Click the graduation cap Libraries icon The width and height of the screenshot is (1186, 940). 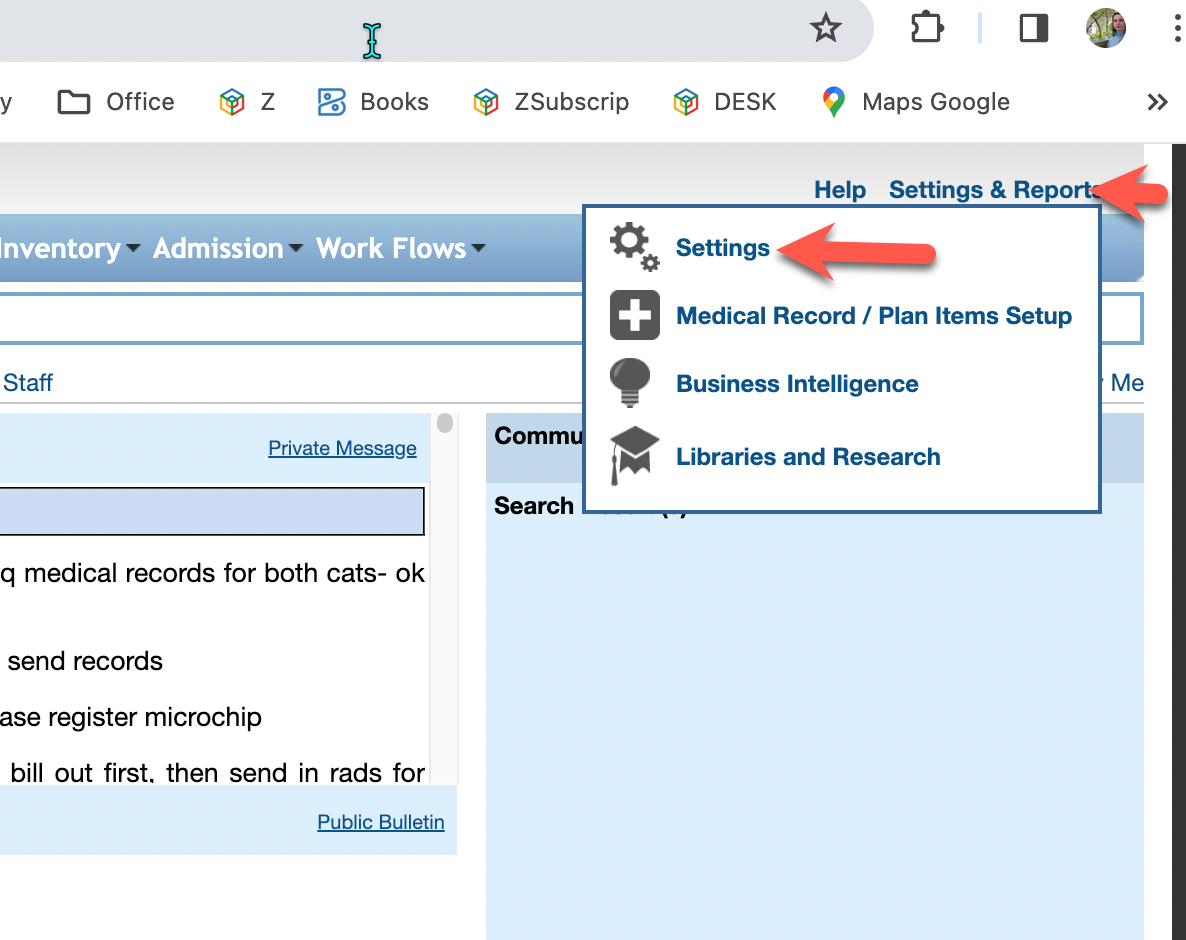coord(634,455)
